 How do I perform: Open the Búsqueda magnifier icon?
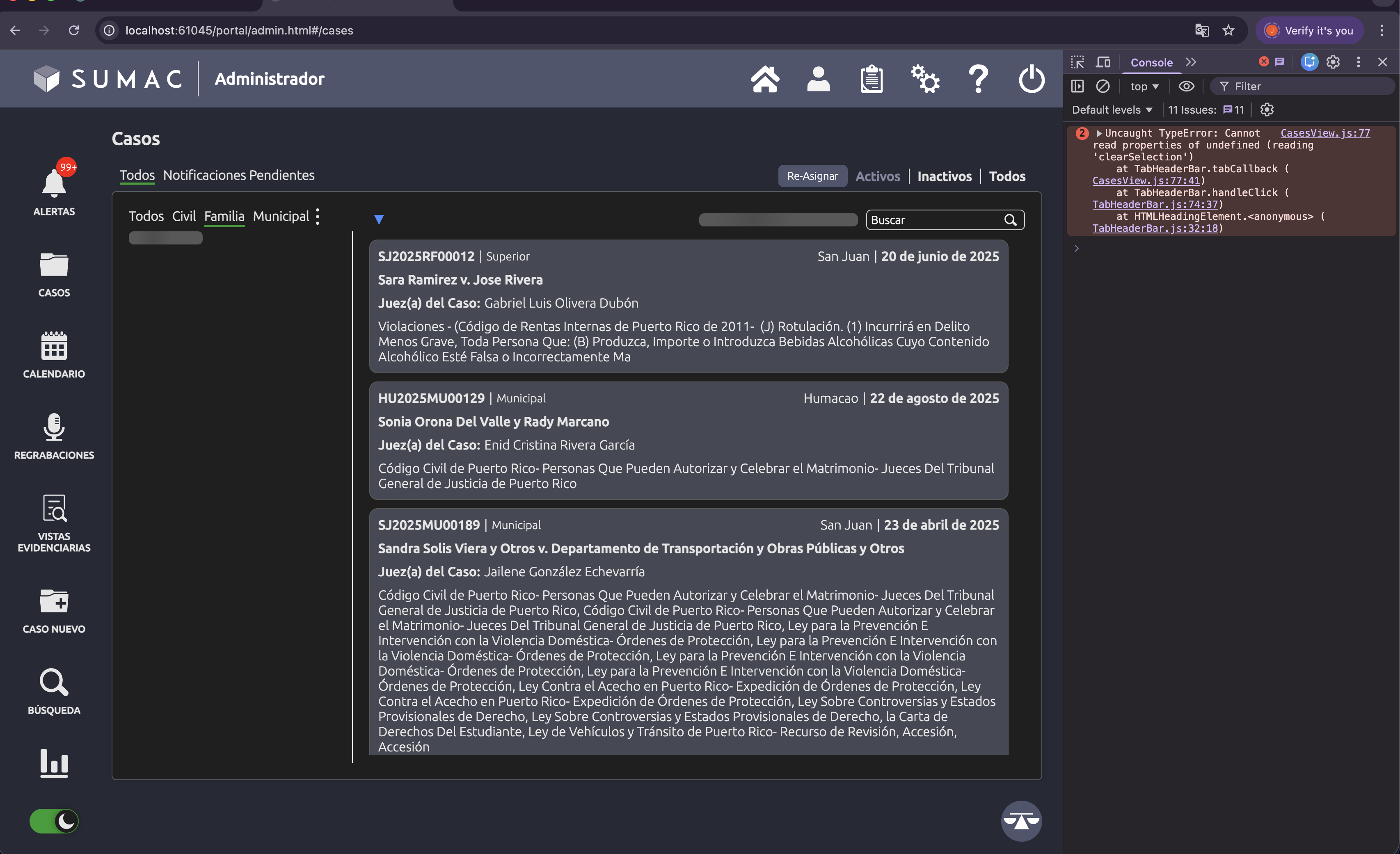(x=54, y=682)
